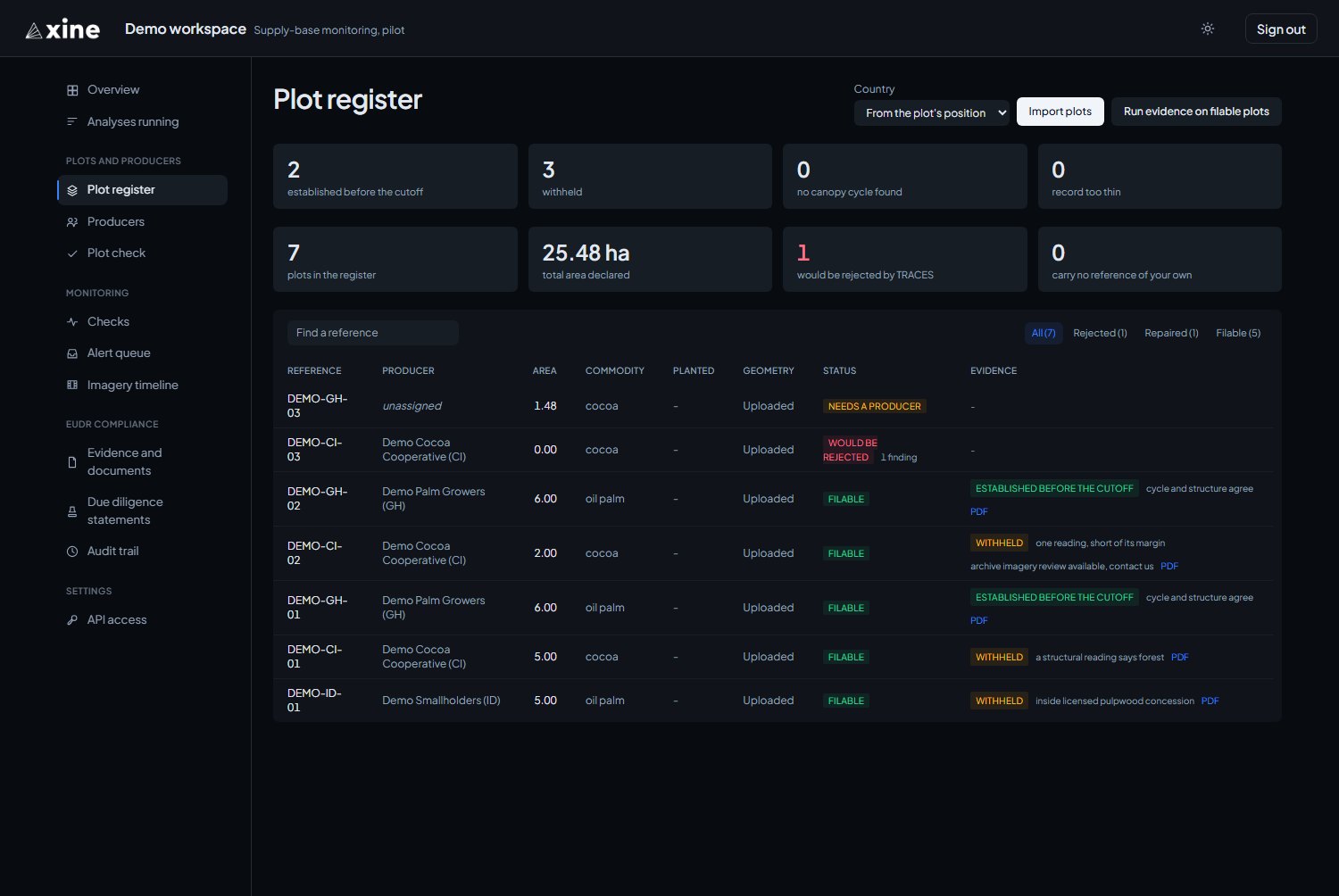Click the Producers people icon
The height and width of the screenshot is (896, 1339).
72,222
